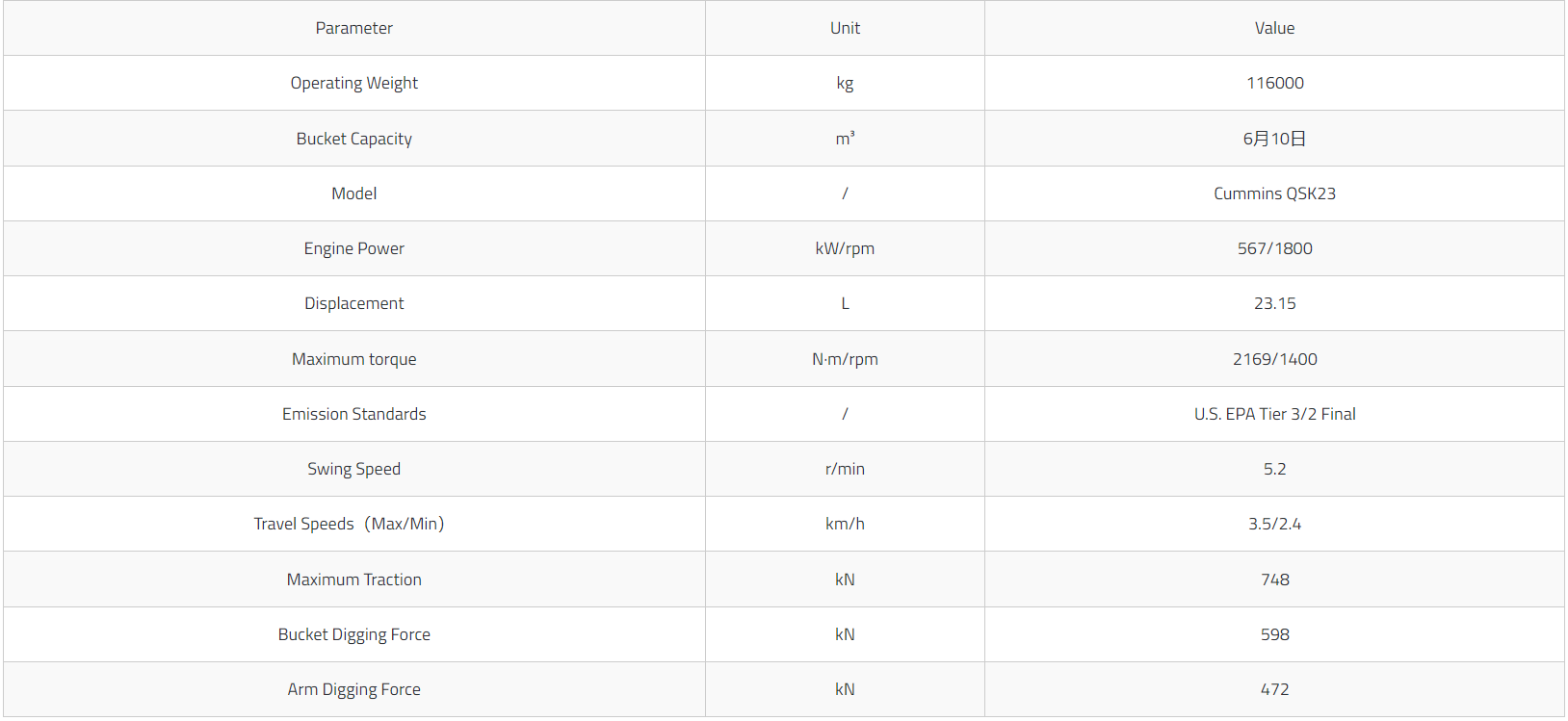Click the 23.15 displacement value

[x=1274, y=303]
